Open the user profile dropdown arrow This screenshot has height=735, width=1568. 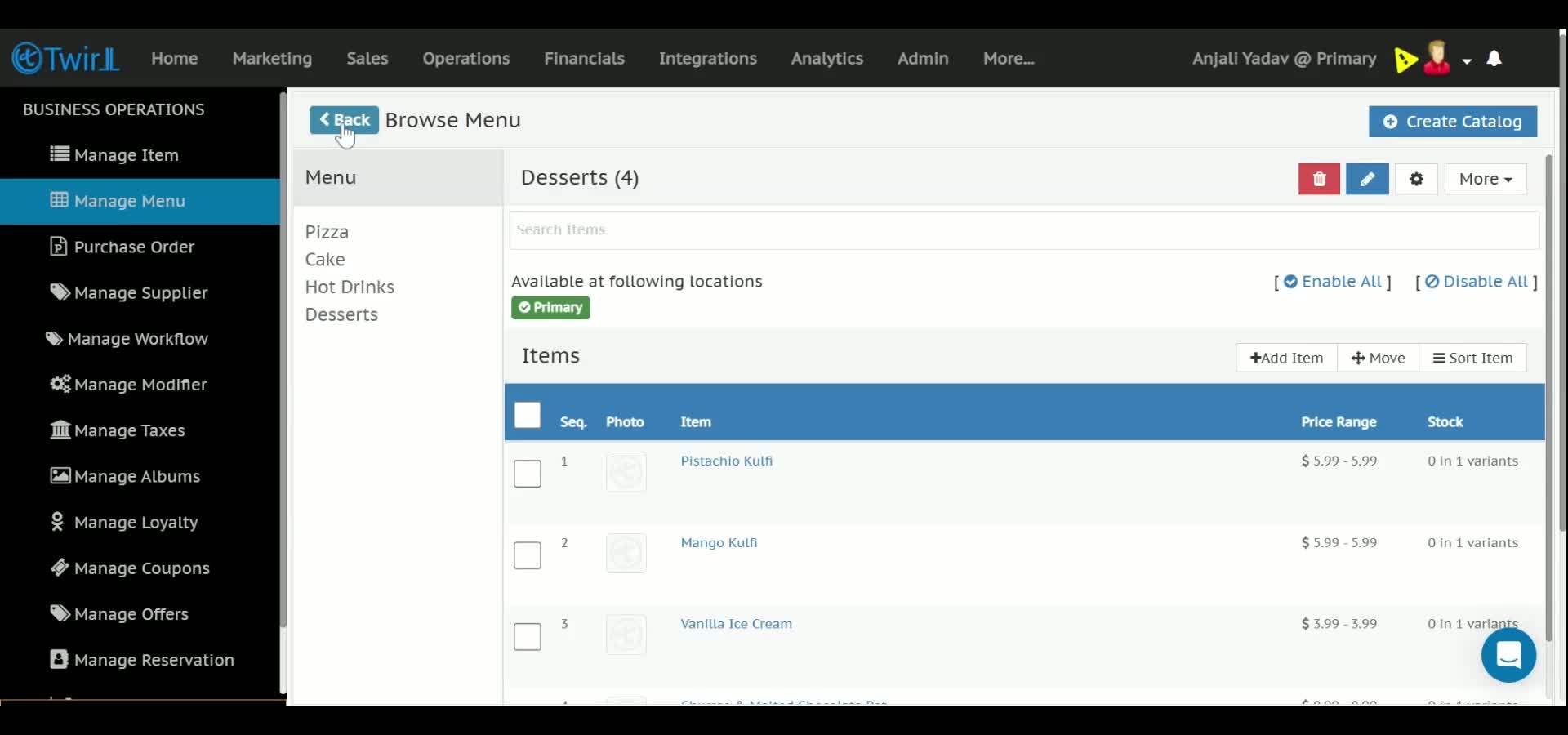coord(1467,60)
